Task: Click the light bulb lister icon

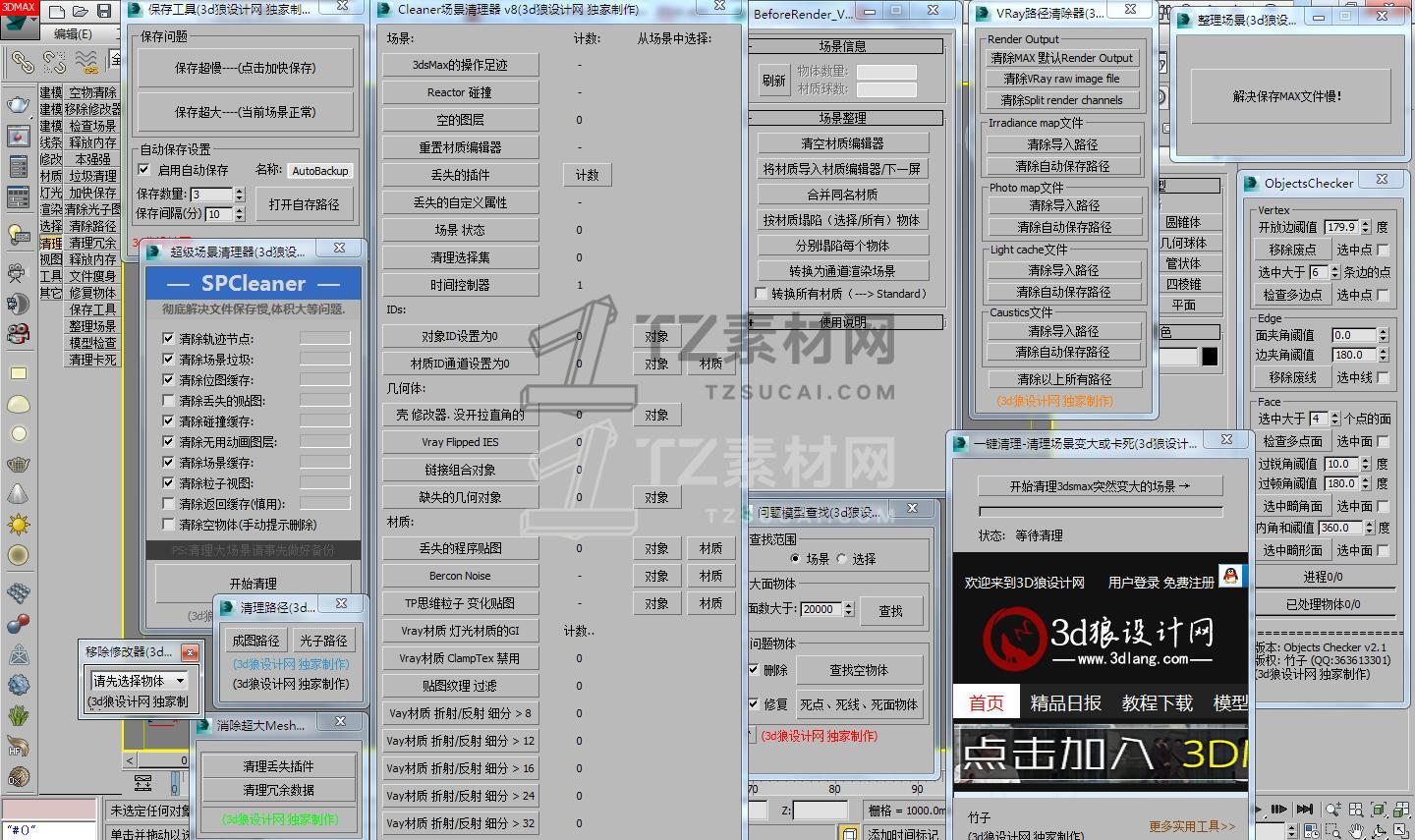Action: coord(18,234)
